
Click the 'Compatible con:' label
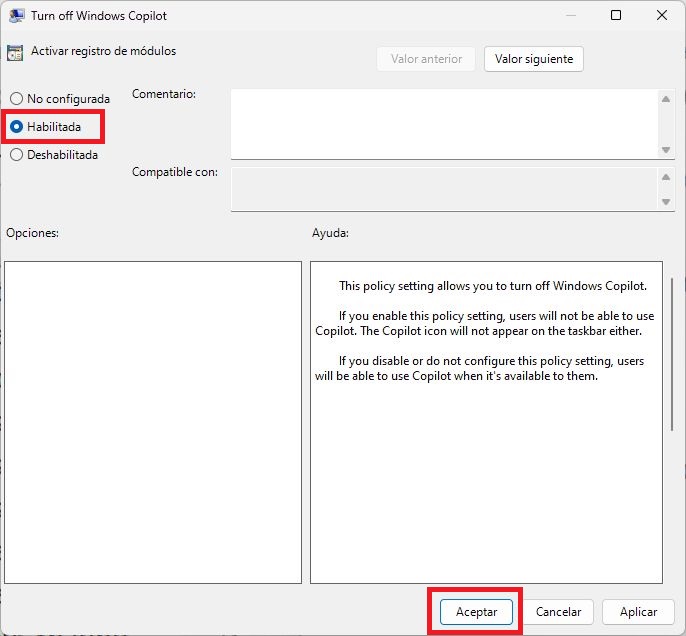[175, 172]
